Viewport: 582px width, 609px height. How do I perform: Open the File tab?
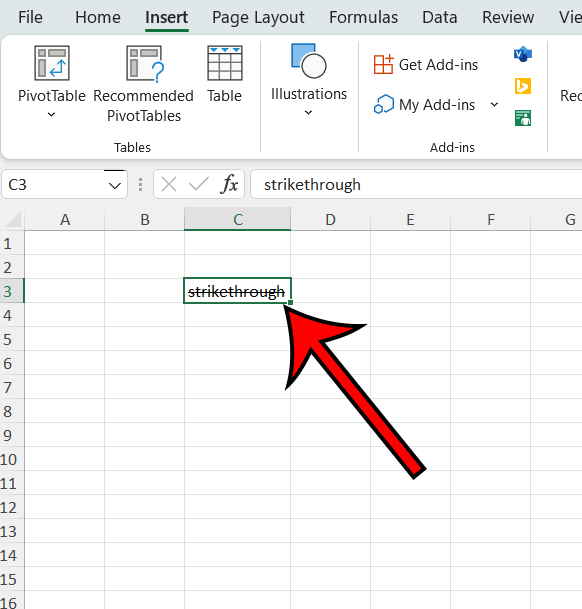pyautogui.click(x=30, y=17)
